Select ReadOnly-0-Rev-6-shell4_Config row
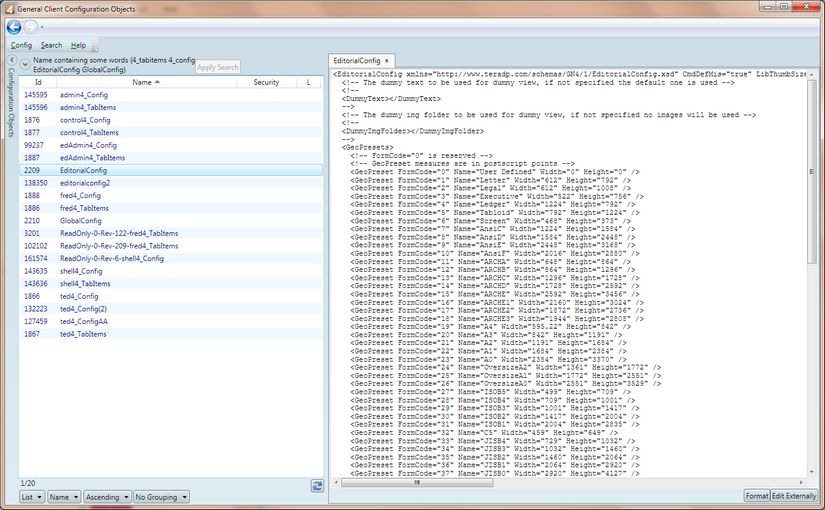This screenshot has height=510, width=825. [x=171, y=258]
